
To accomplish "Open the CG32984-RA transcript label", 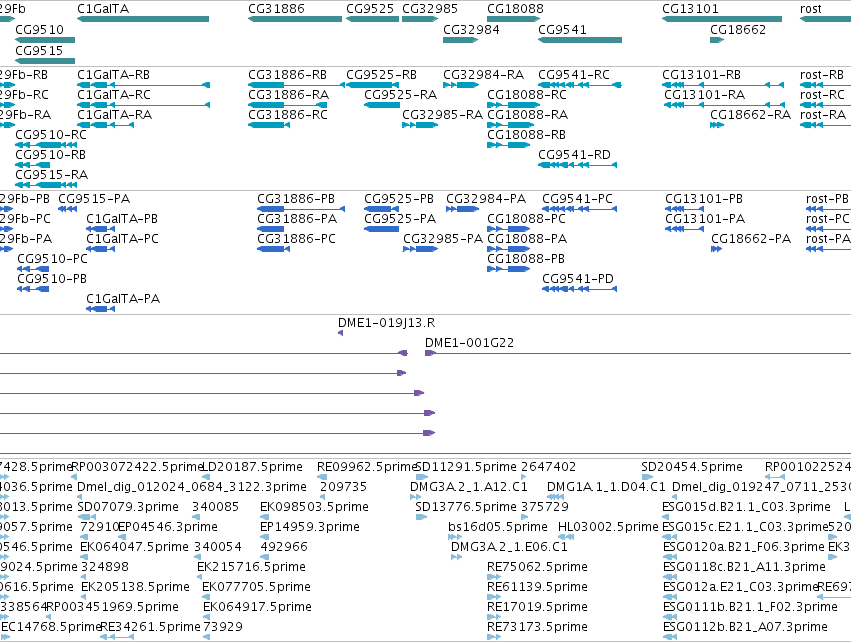I will coord(484,74).
